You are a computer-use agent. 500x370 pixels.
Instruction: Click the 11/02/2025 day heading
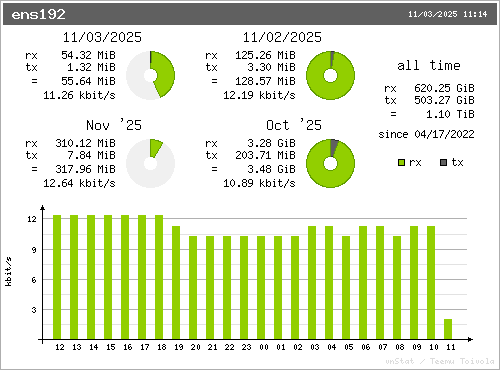[282, 37]
